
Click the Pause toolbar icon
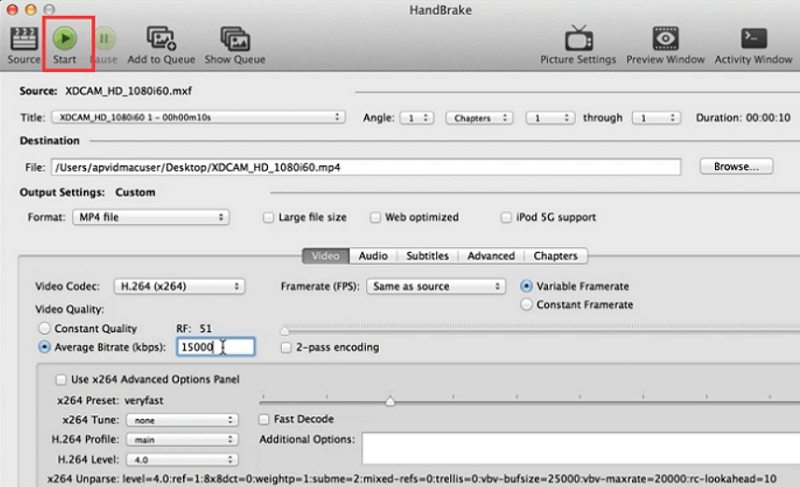coord(104,38)
